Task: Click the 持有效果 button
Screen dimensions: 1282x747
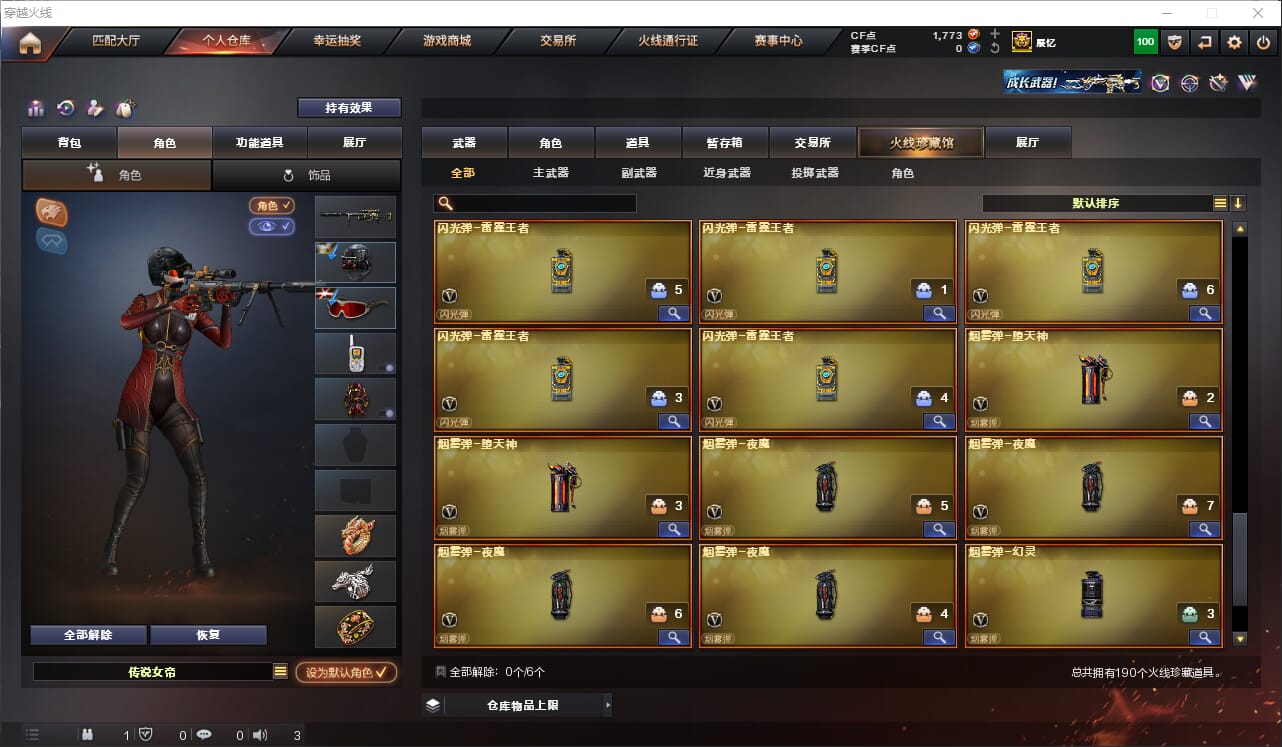Action: 349,107
